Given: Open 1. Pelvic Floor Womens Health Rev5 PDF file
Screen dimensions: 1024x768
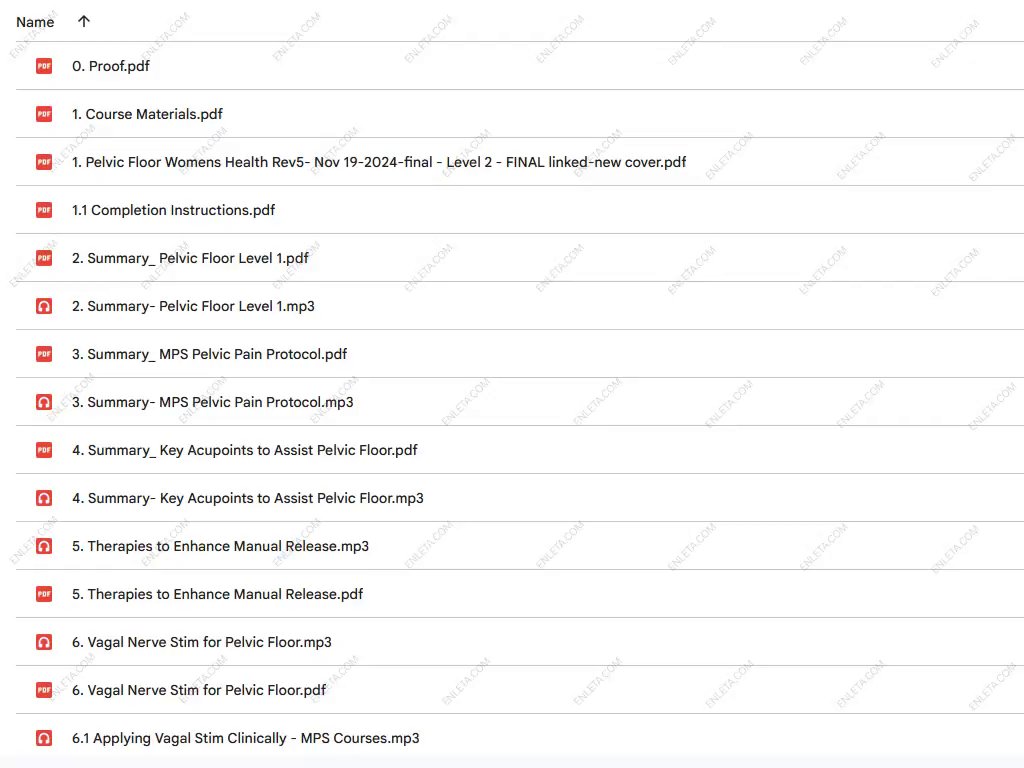Looking at the screenshot, I should pyautogui.click(x=379, y=162).
